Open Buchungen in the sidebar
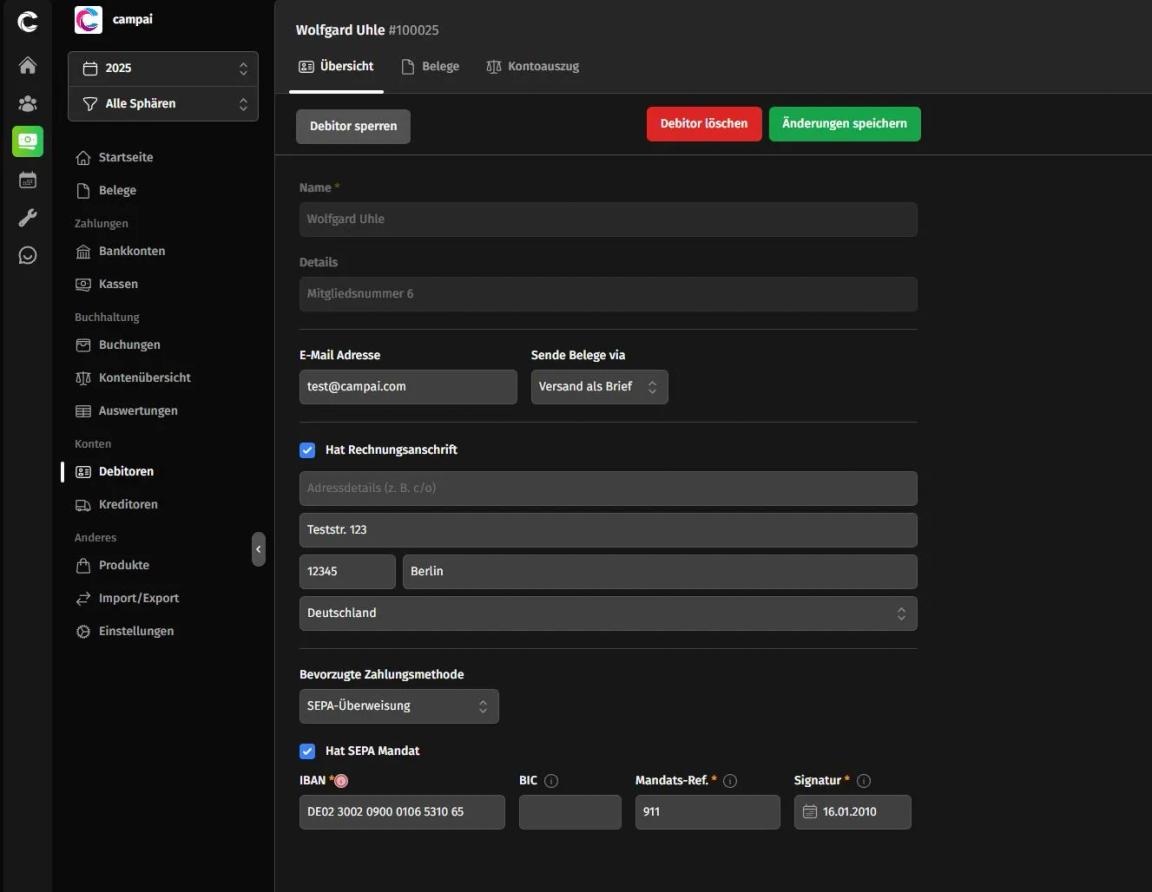Screen dimensions: 1152x892 click(118, 345)
